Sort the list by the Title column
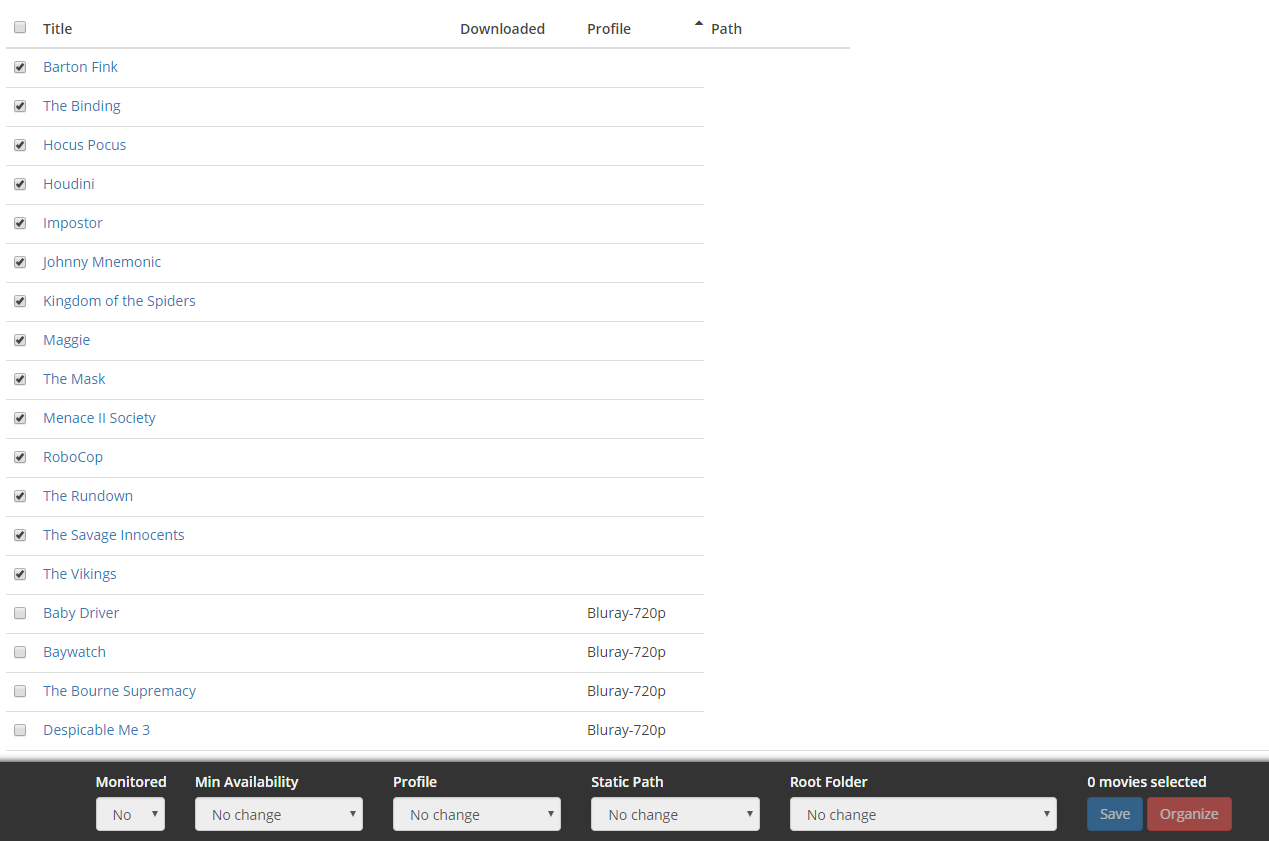Image resolution: width=1269 pixels, height=841 pixels. tap(57, 29)
